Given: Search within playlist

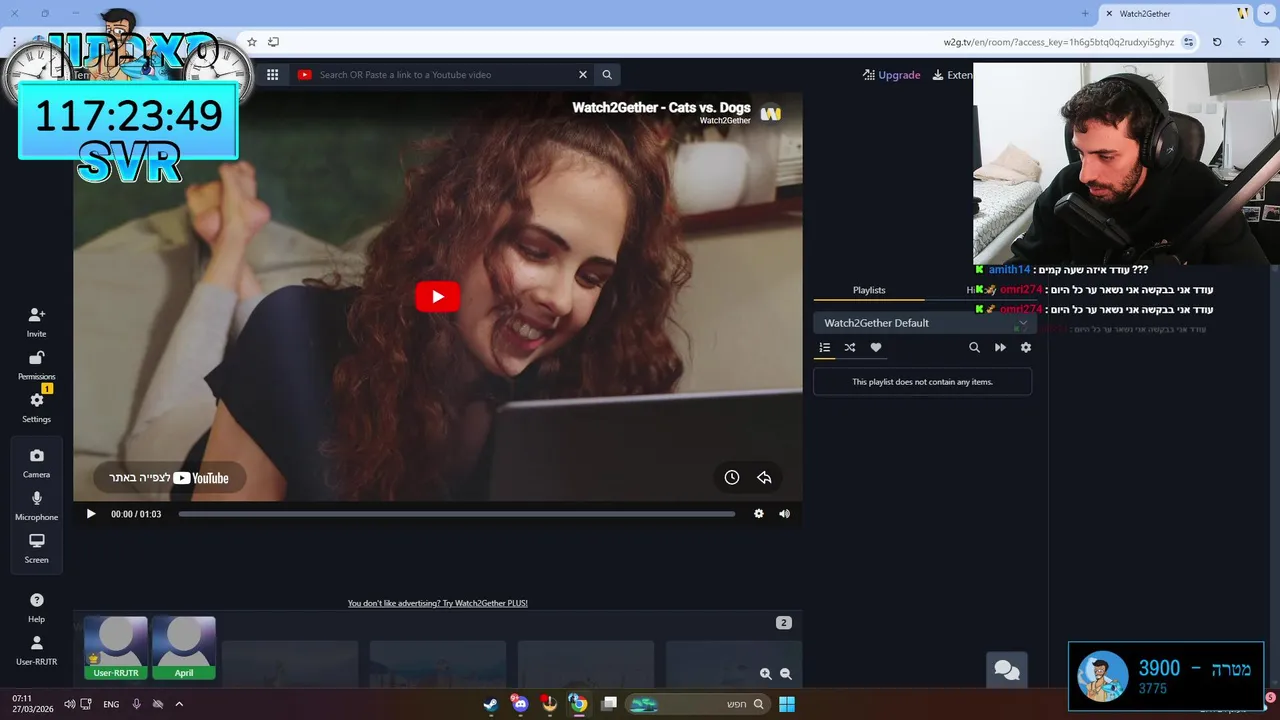Looking at the screenshot, I should click(x=974, y=348).
